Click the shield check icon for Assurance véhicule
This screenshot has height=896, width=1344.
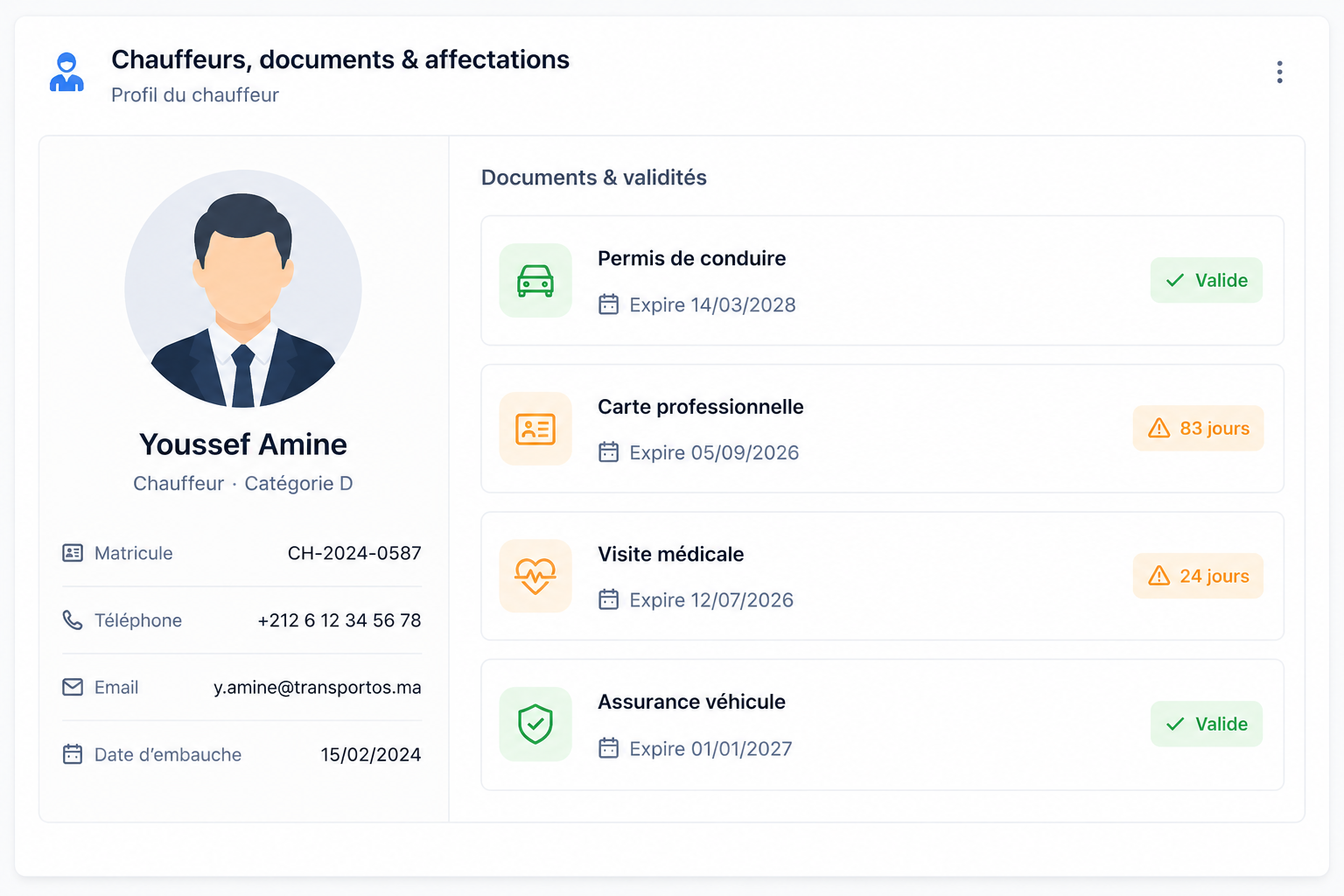535,724
